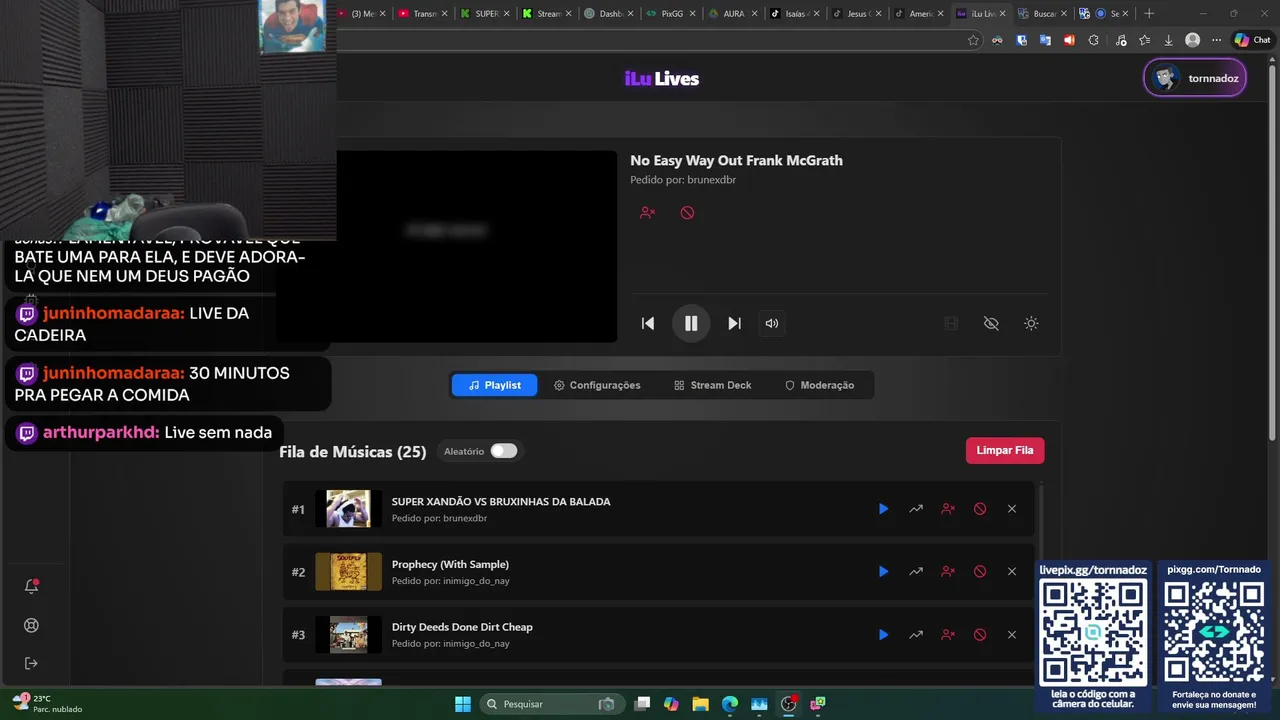Play Prophecy (With Sample) now
The width and height of the screenshot is (1280, 720).
(x=883, y=572)
